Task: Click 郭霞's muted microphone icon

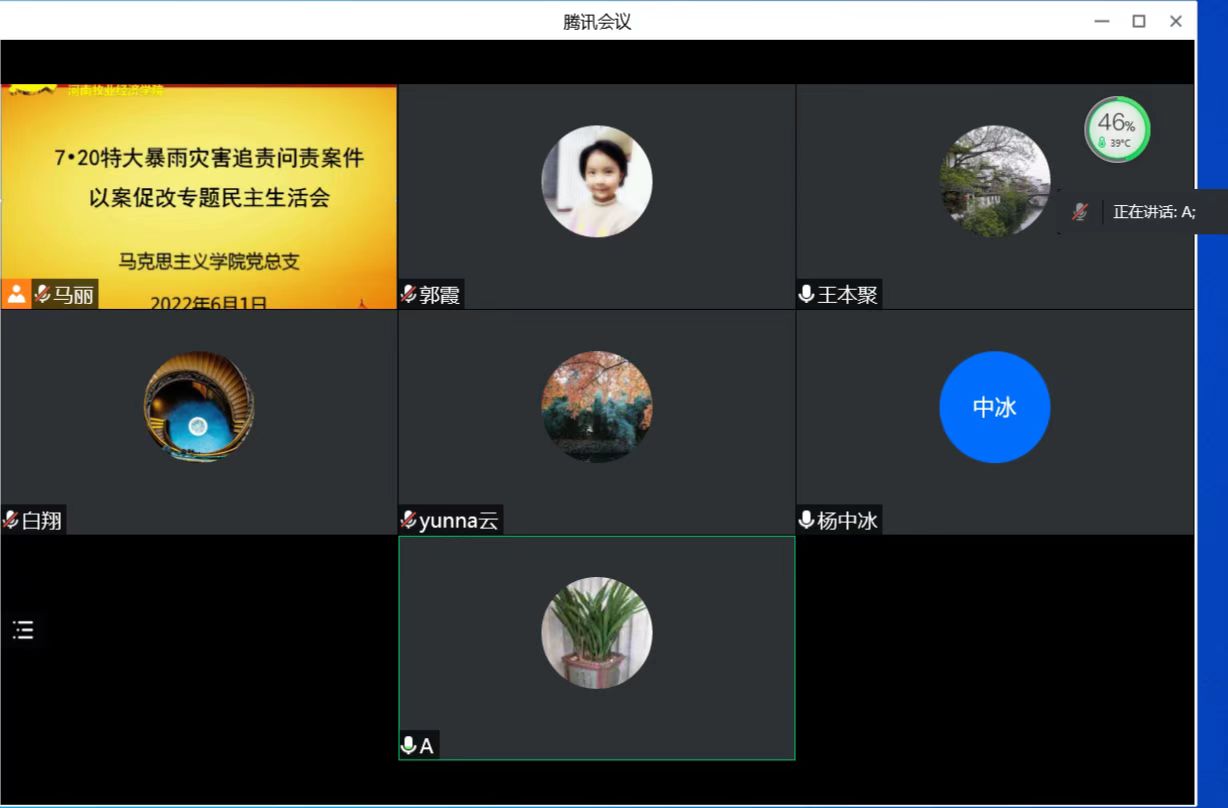Action: click(408, 295)
